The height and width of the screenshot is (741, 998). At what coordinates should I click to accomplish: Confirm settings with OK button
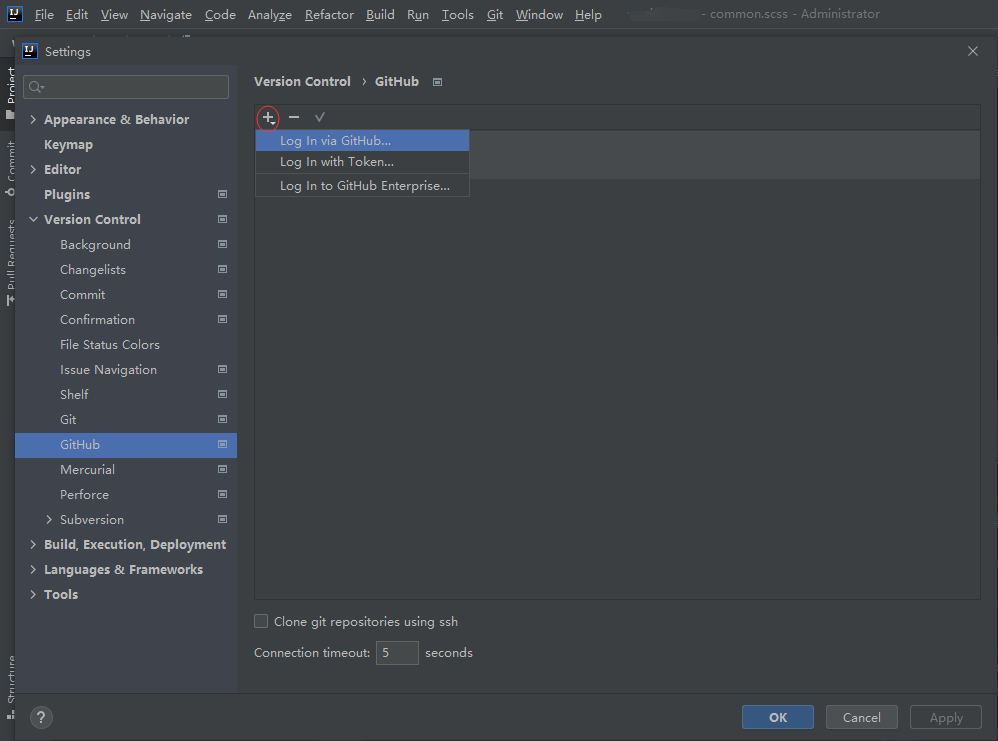point(778,717)
